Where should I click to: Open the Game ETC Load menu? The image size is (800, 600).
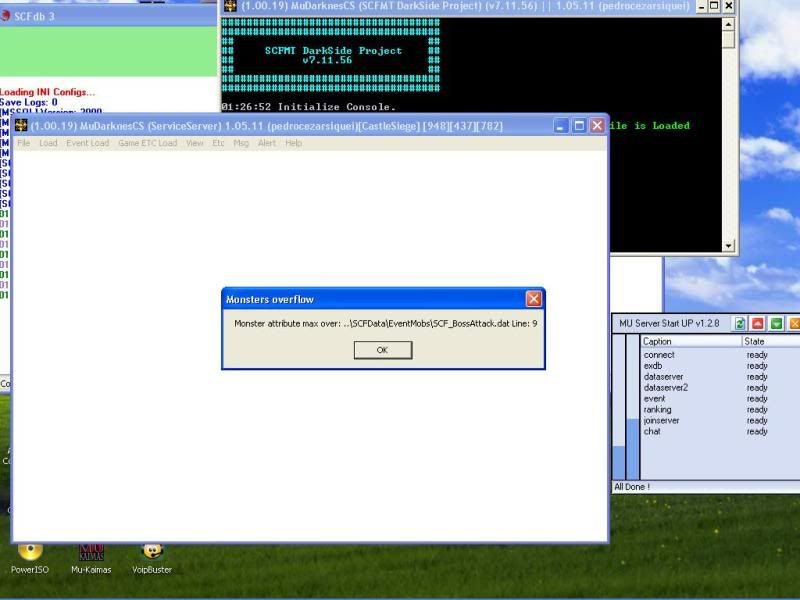coord(147,143)
